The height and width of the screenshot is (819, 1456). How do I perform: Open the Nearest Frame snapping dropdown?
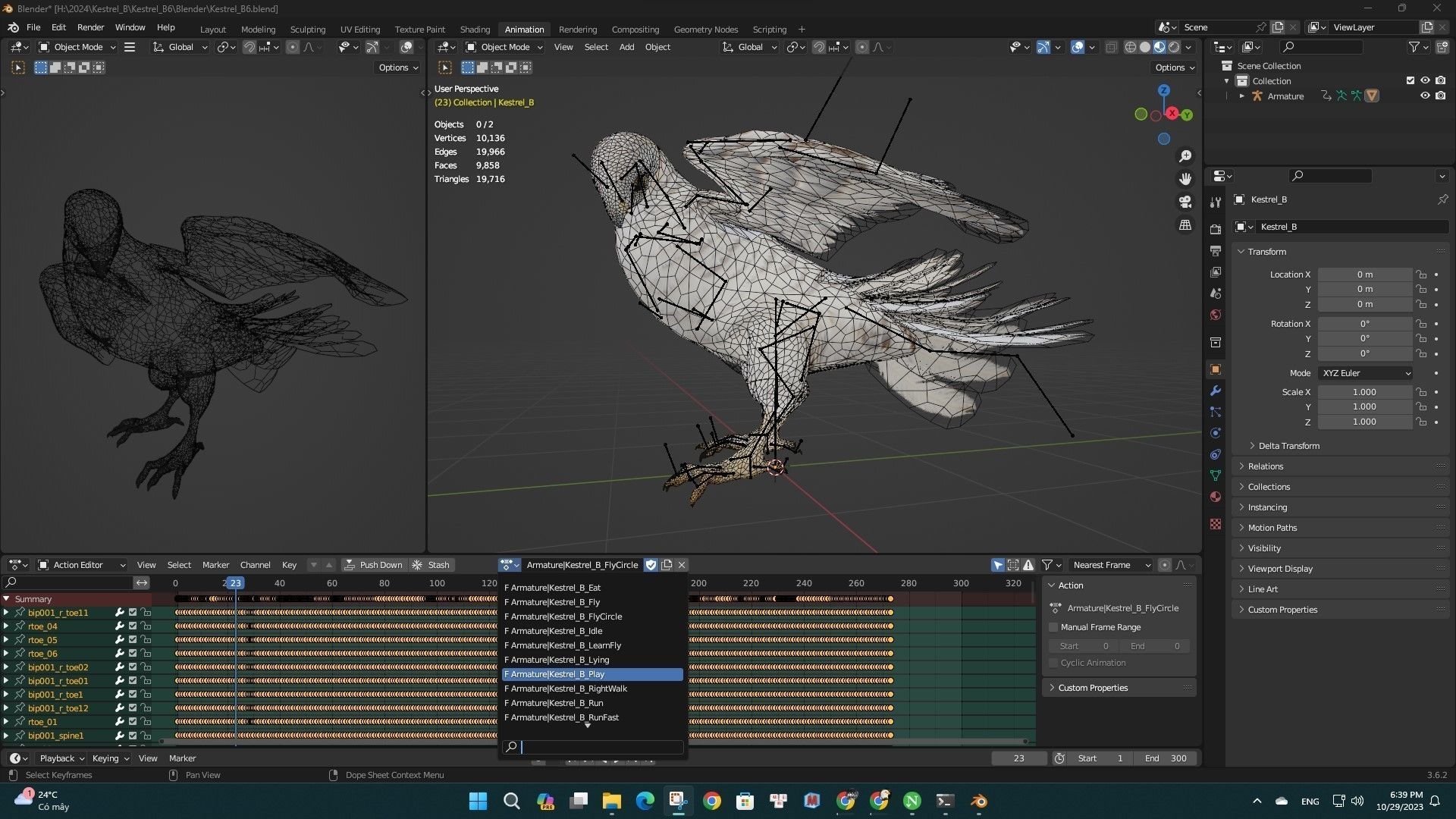click(x=1110, y=565)
